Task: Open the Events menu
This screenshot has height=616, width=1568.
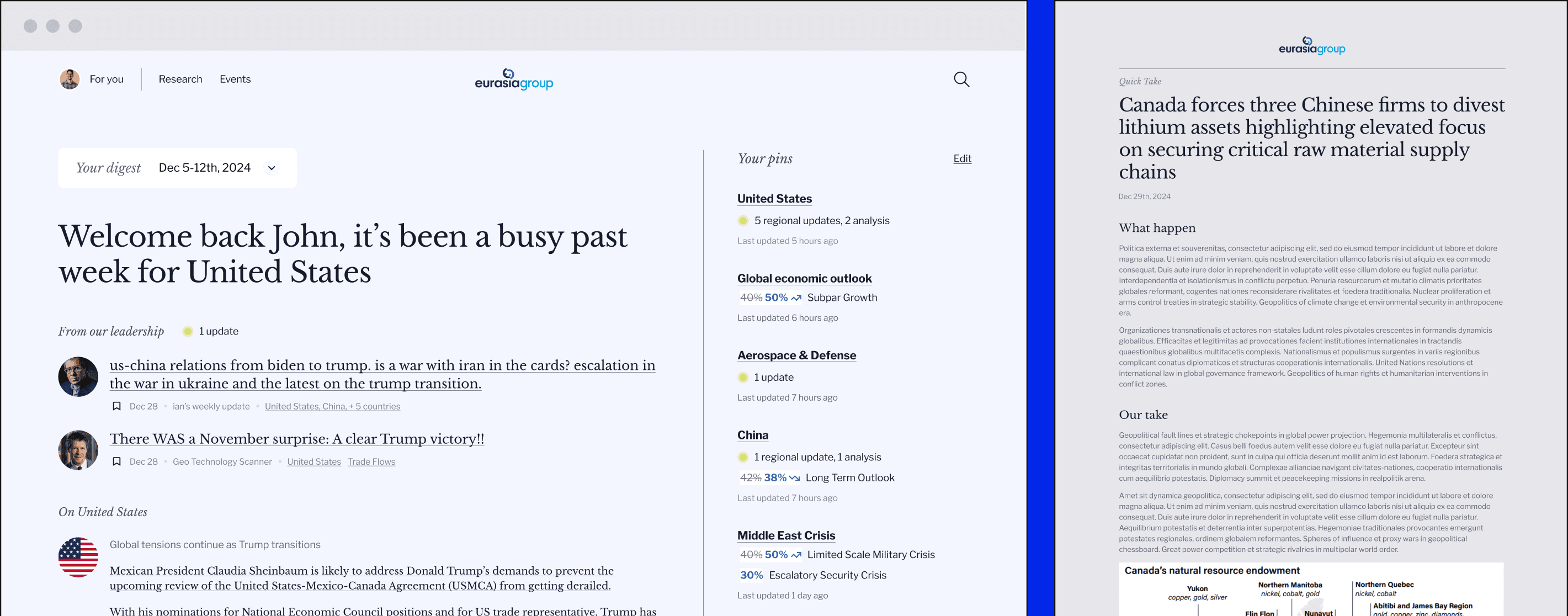Action: point(235,79)
